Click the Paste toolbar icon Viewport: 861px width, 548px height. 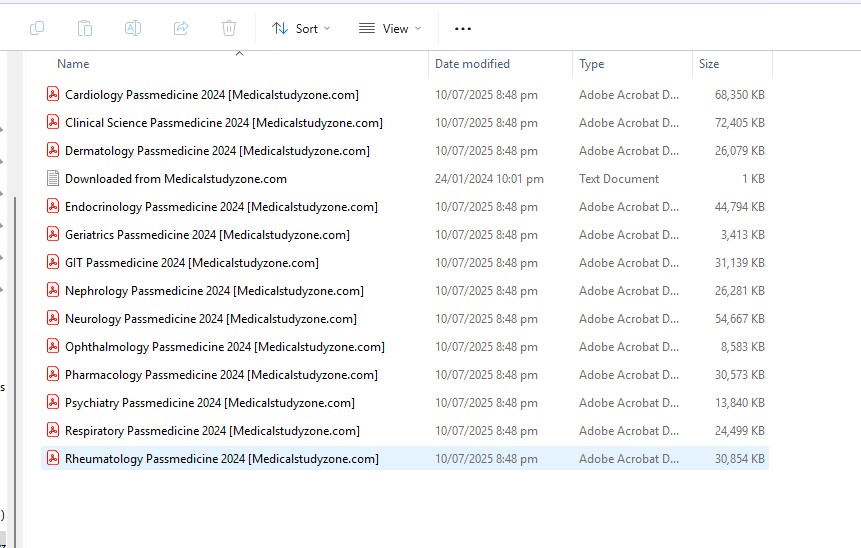[85, 28]
